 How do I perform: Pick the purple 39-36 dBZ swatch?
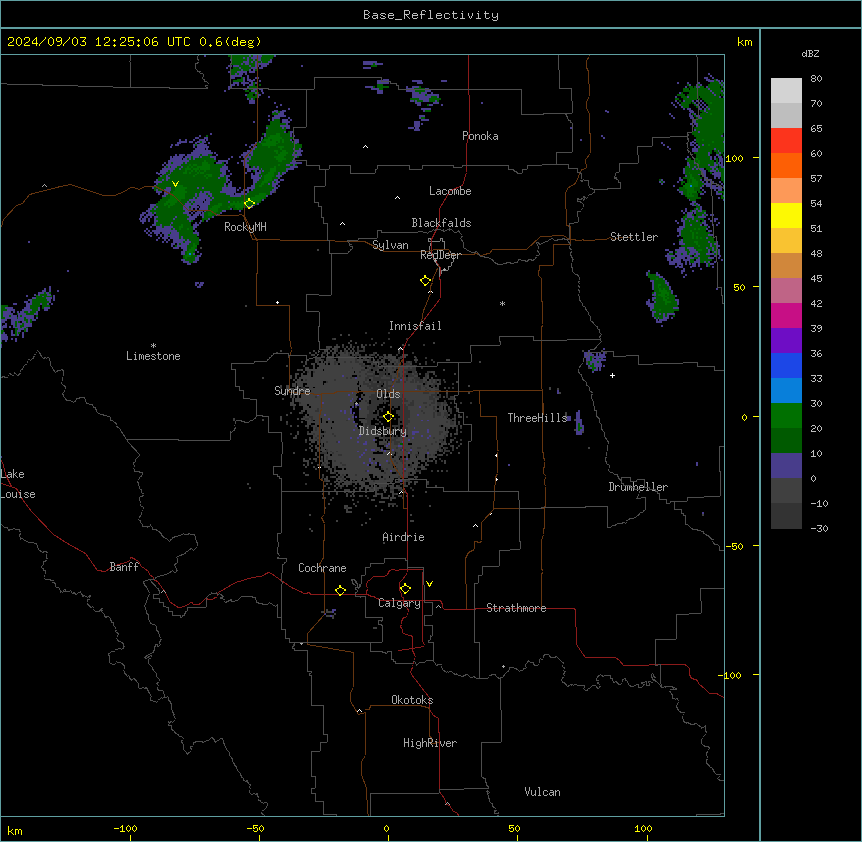click(x=786, y=341)
